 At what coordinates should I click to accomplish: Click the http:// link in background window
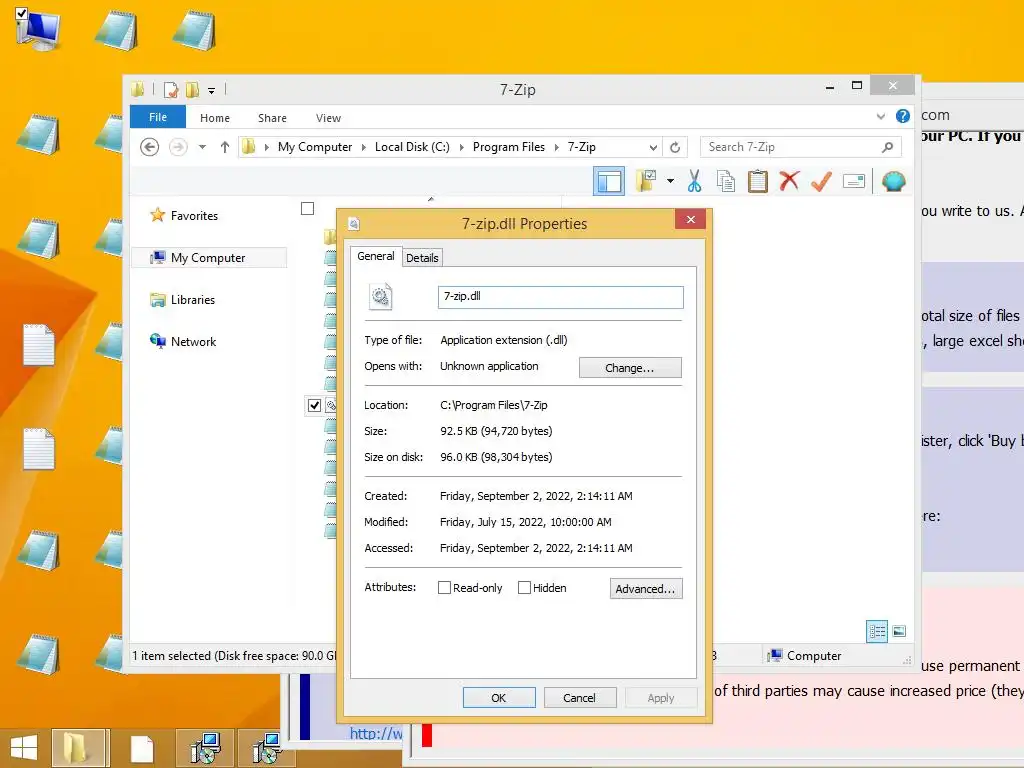376,733
